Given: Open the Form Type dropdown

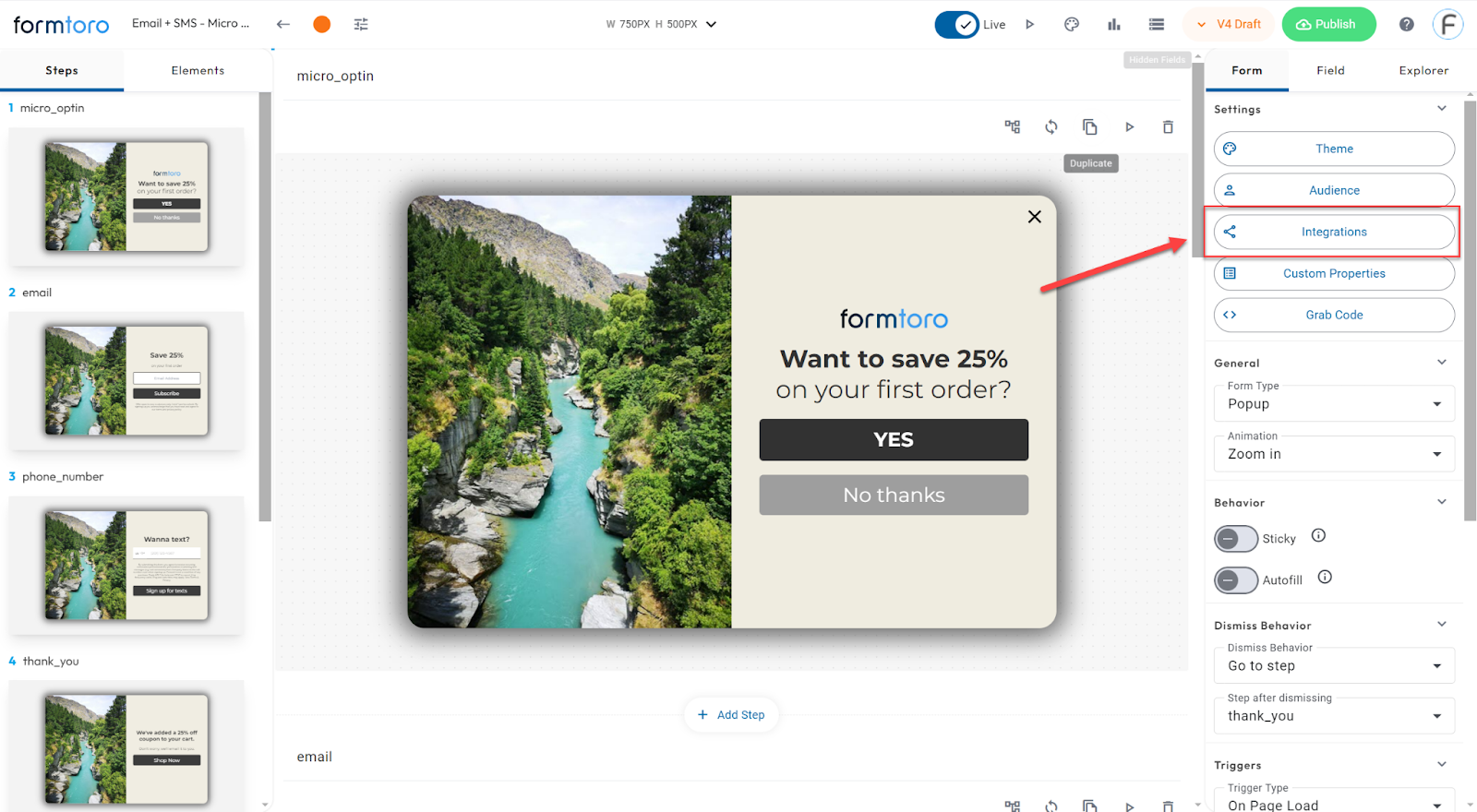Looking at the screenshot, I should (x=1334, y=404).
